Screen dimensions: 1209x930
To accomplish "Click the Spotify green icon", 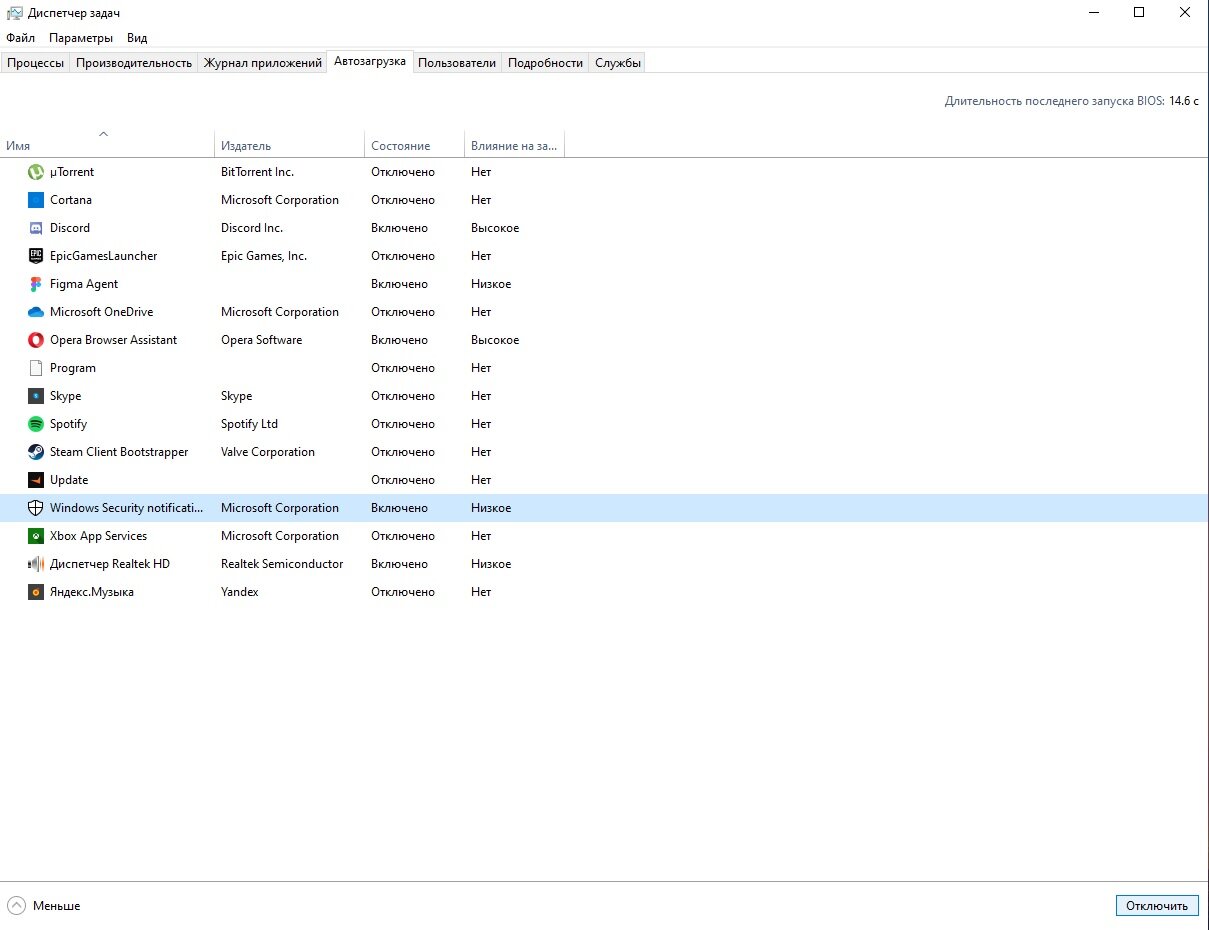I will pos(36,424).
